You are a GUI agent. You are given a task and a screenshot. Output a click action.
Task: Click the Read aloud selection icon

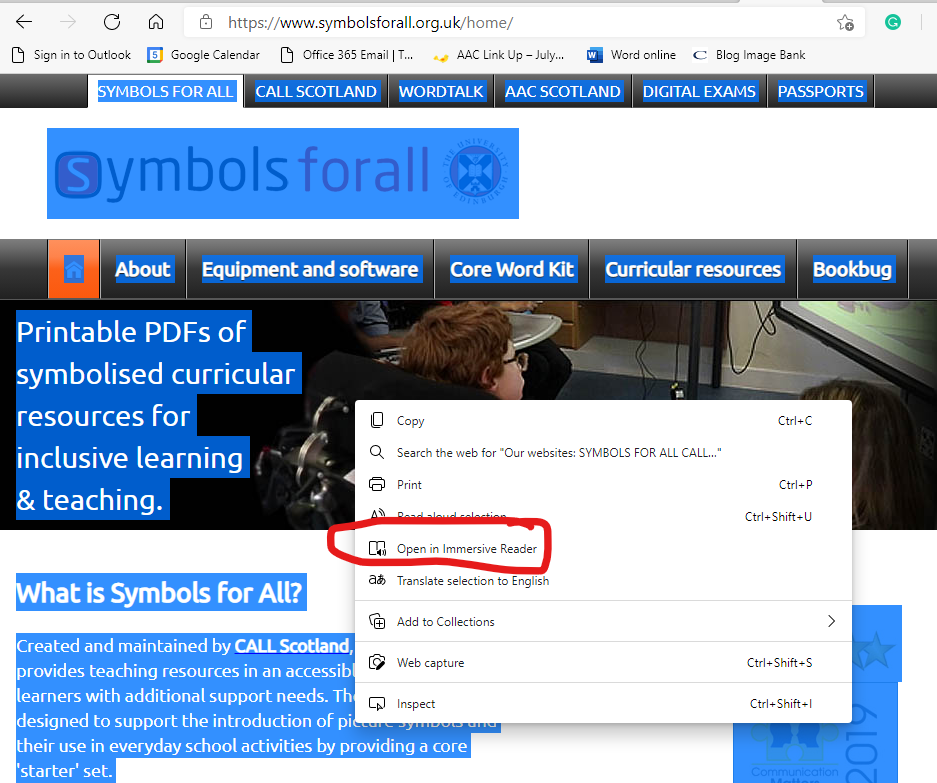[x=377, y=515]
